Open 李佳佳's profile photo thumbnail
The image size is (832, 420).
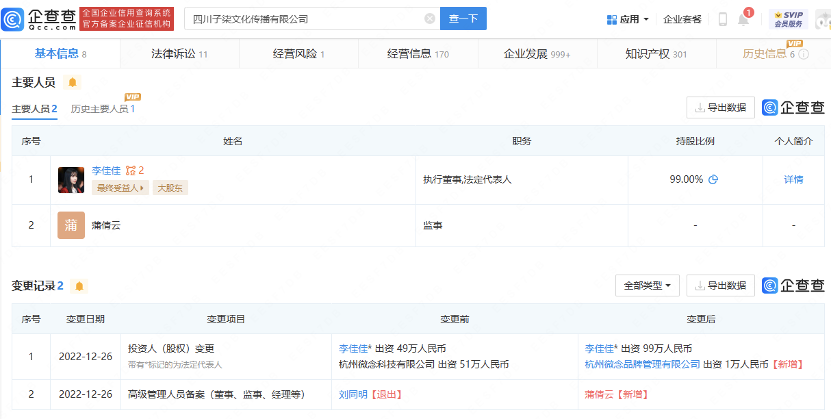pyautogui.click(x=71, y=179)
